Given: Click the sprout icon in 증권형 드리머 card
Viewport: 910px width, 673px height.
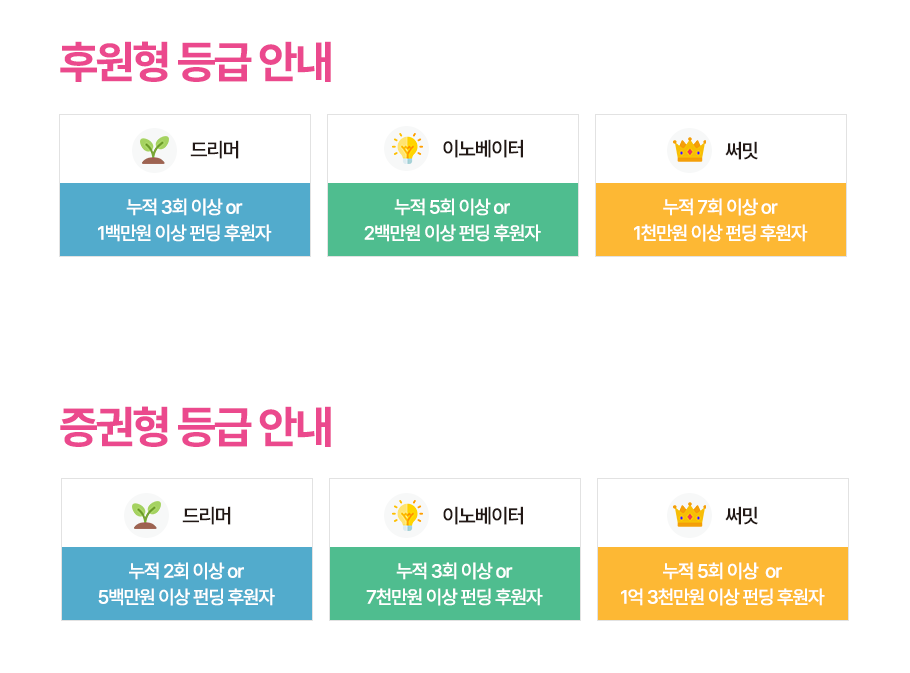Looking at the screenshot, I should (x=146, y=515).
